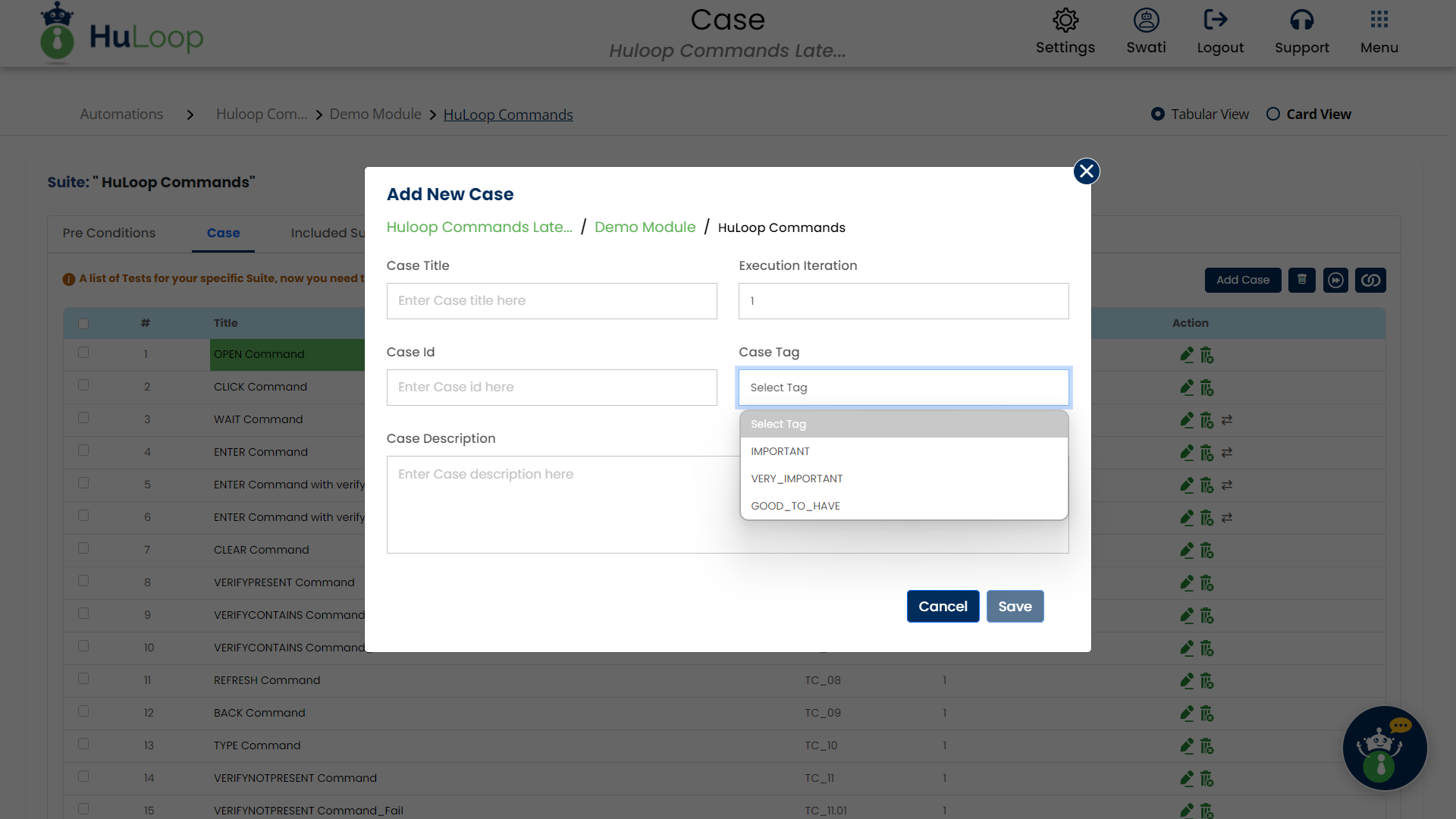
Task: Focus the Case Title input field
Action: pos(551,301)
